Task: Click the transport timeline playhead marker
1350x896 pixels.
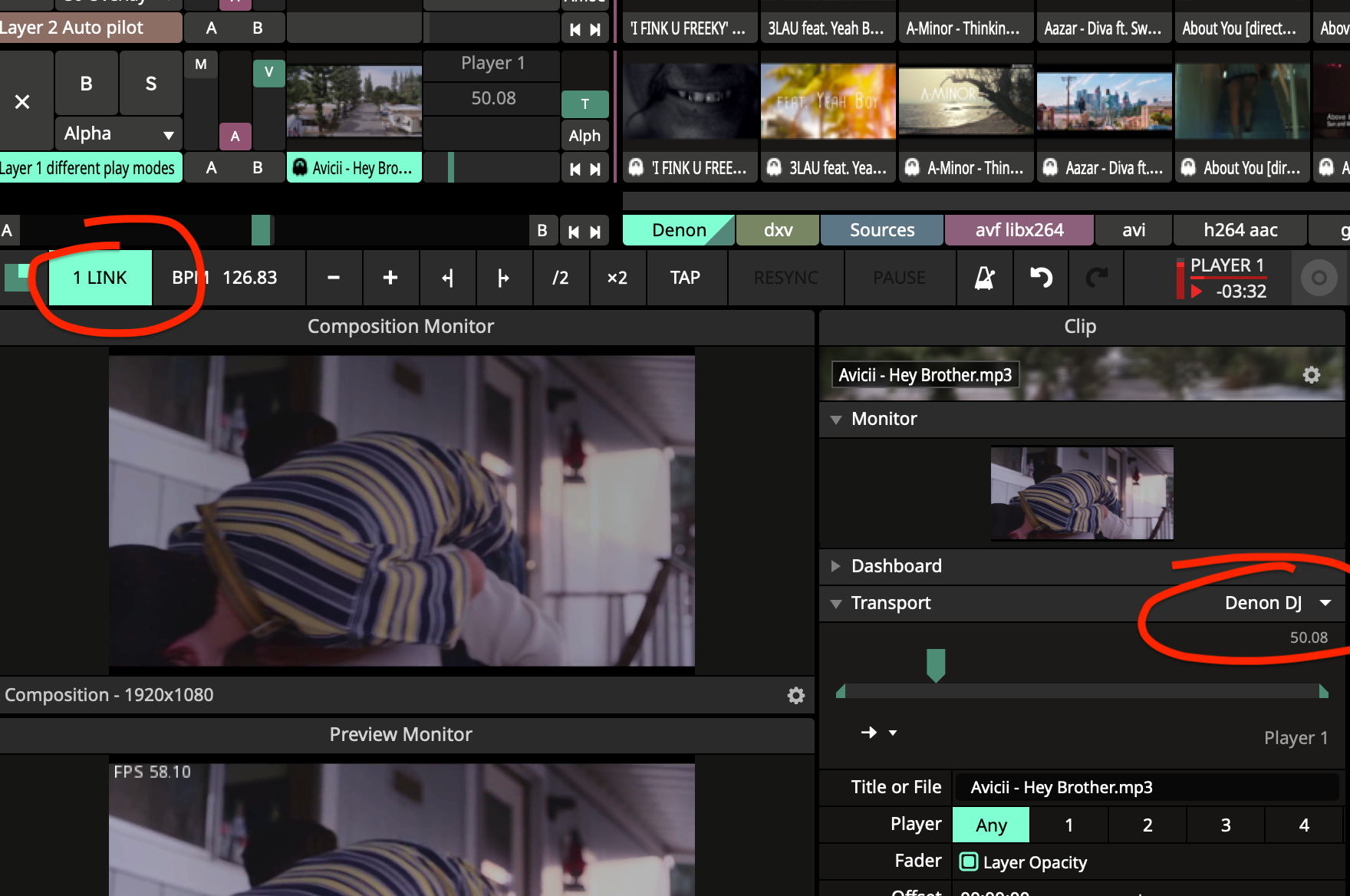Action: pos(936,664)
